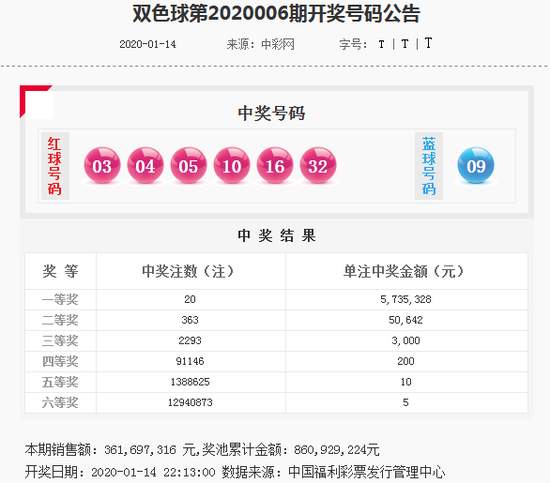
Task: Click the red ball numbered 04
Action: pyautogui.click(x=145, y=165)
